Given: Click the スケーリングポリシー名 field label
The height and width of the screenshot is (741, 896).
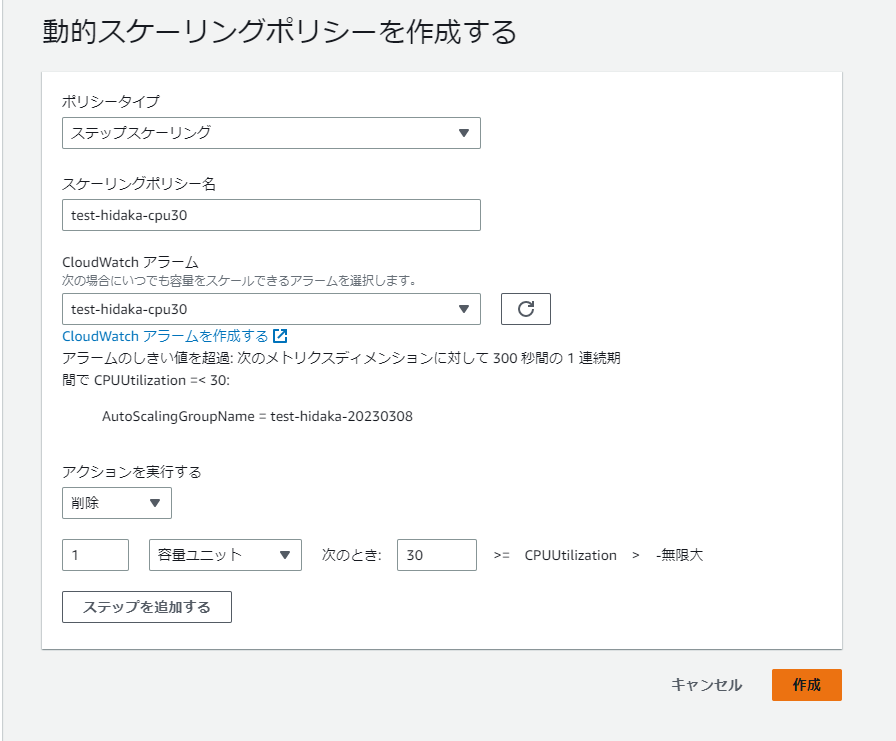Looking at the screenshot, I should click(x=139, y=183).
